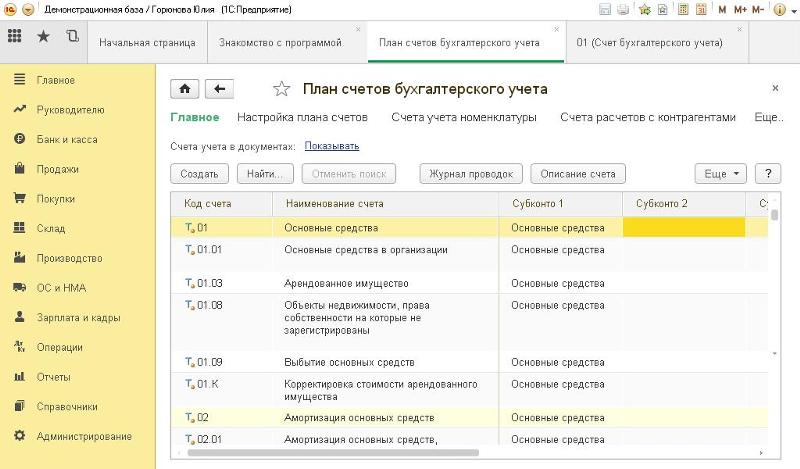800x469 pixels.
Task: Click the M+ memory button
Action: pyautogui.click(x=740, y=9)
